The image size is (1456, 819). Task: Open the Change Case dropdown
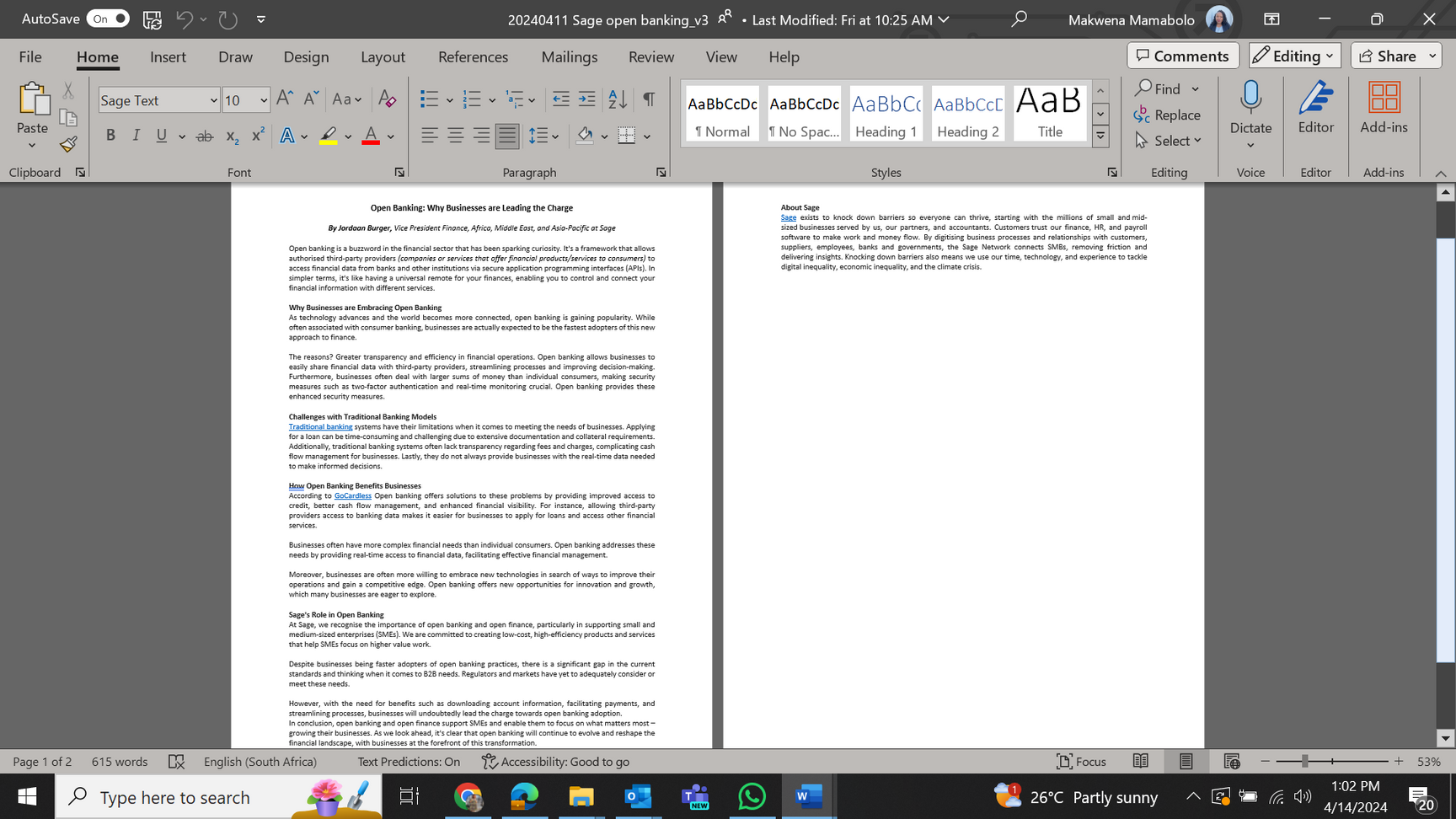pos(346,99)
